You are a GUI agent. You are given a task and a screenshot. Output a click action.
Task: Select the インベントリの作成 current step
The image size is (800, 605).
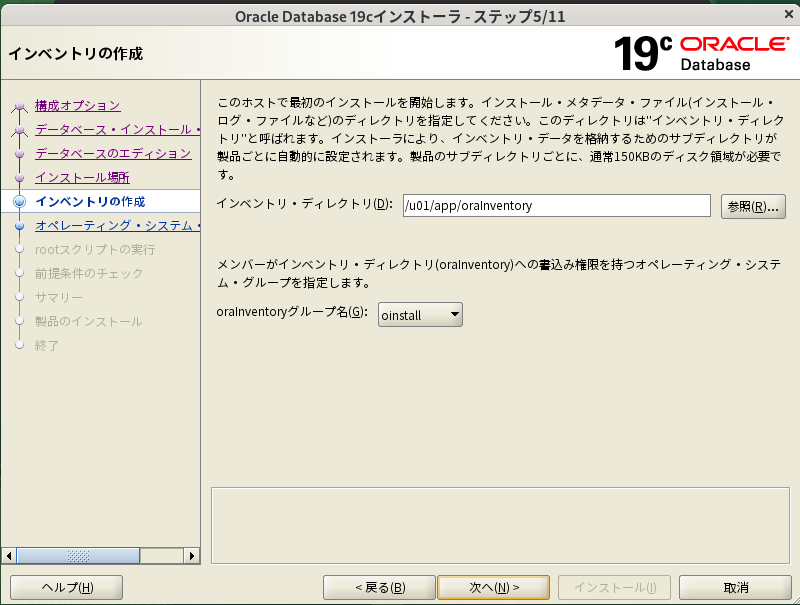[x=90, y=201]
